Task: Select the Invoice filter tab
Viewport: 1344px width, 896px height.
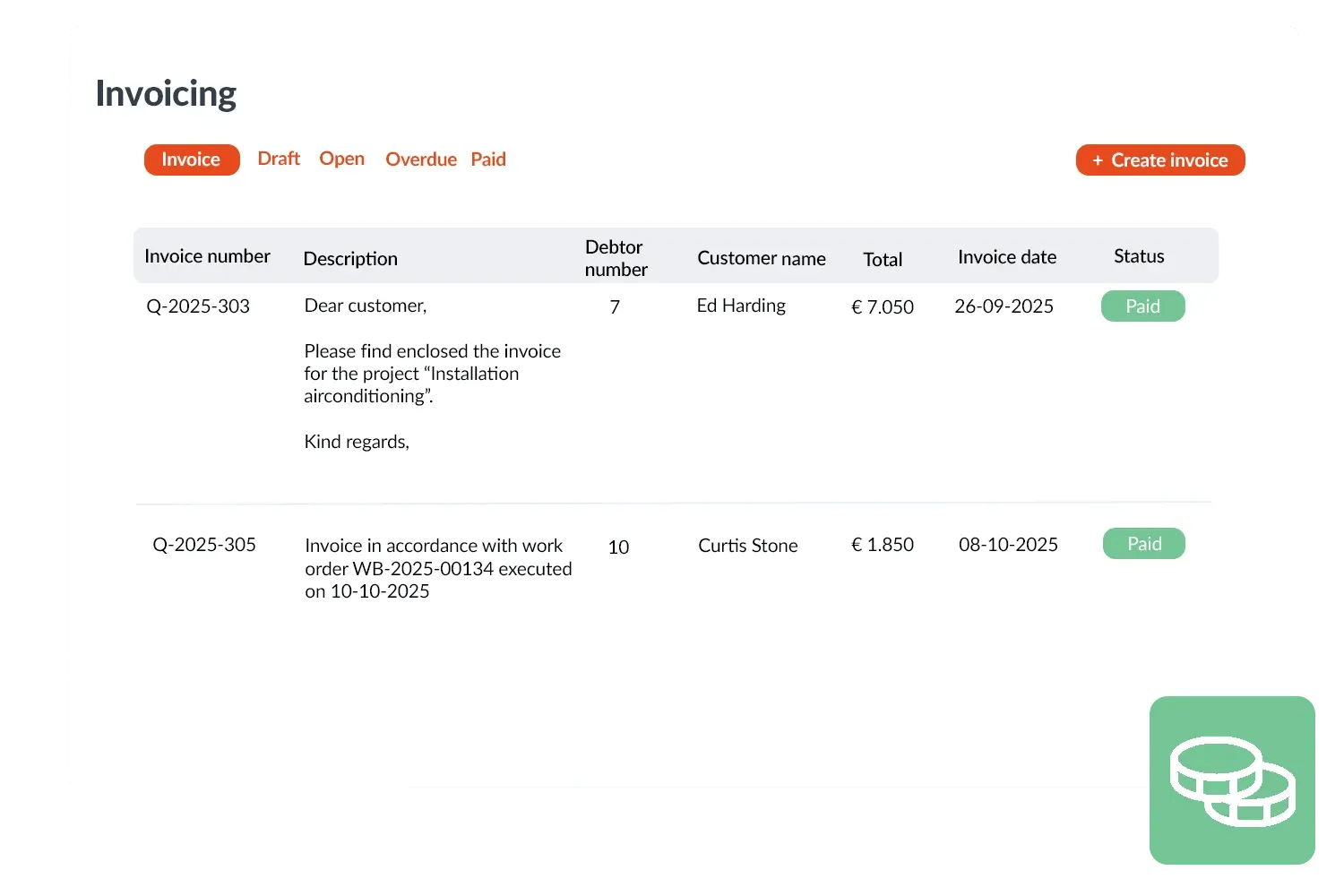Action: [x=192, y=159]
